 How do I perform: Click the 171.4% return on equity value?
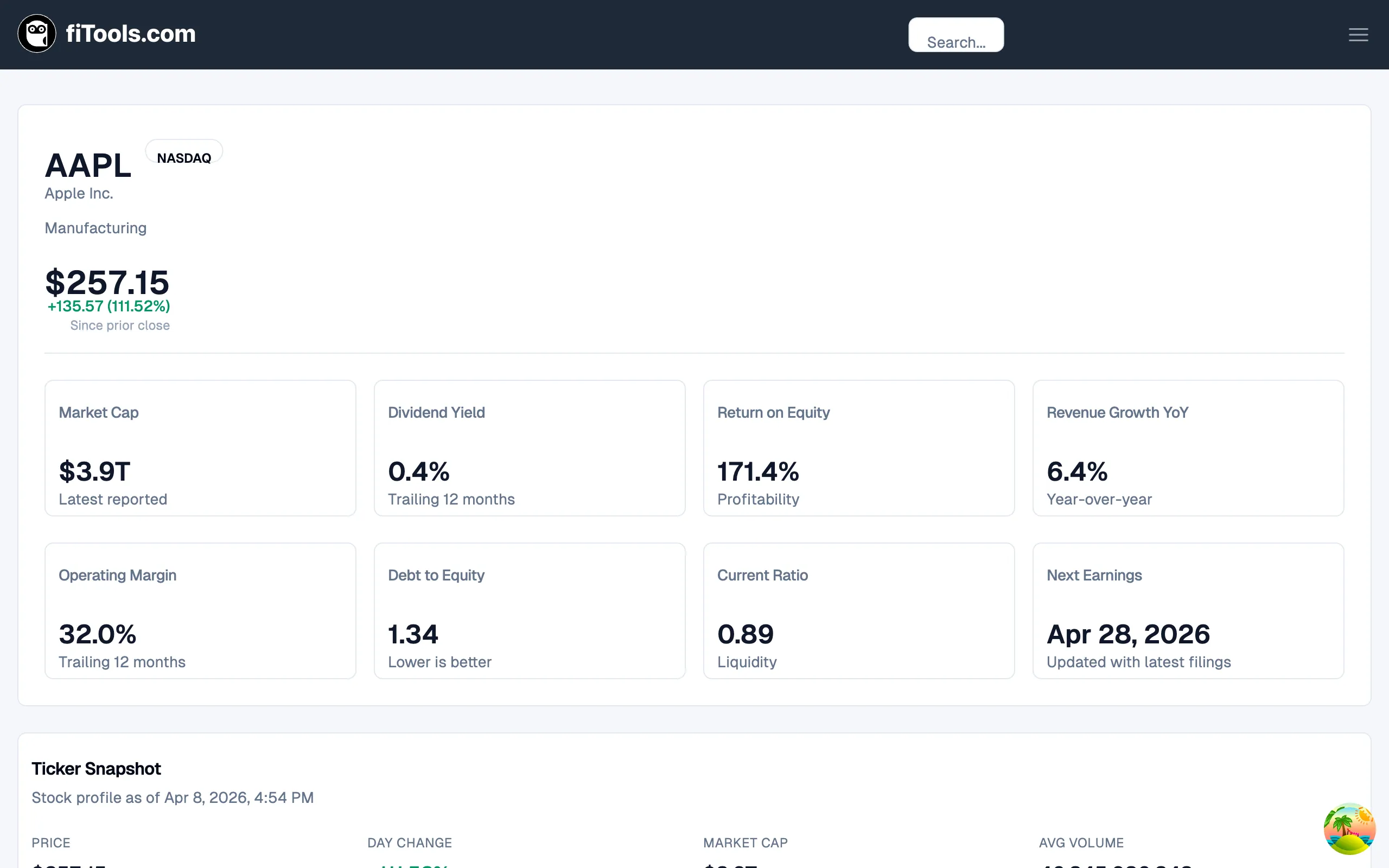[x=757, y=471]
